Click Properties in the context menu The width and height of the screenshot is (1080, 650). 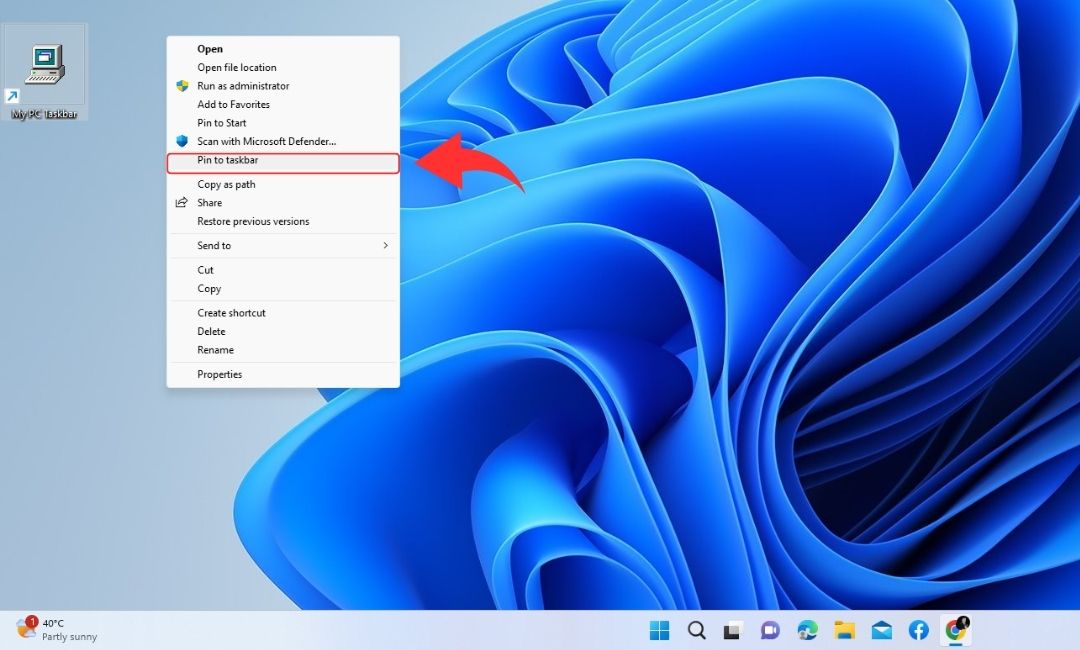[x=220, y=375]
